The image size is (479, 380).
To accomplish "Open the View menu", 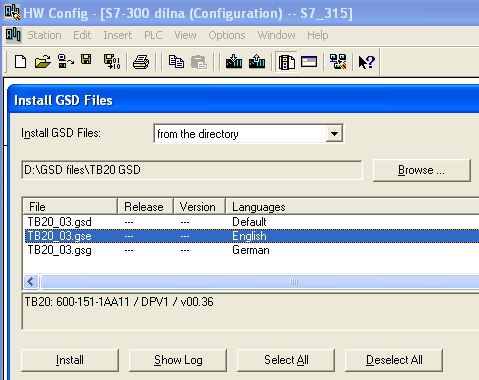I will [x=185, y=35].
